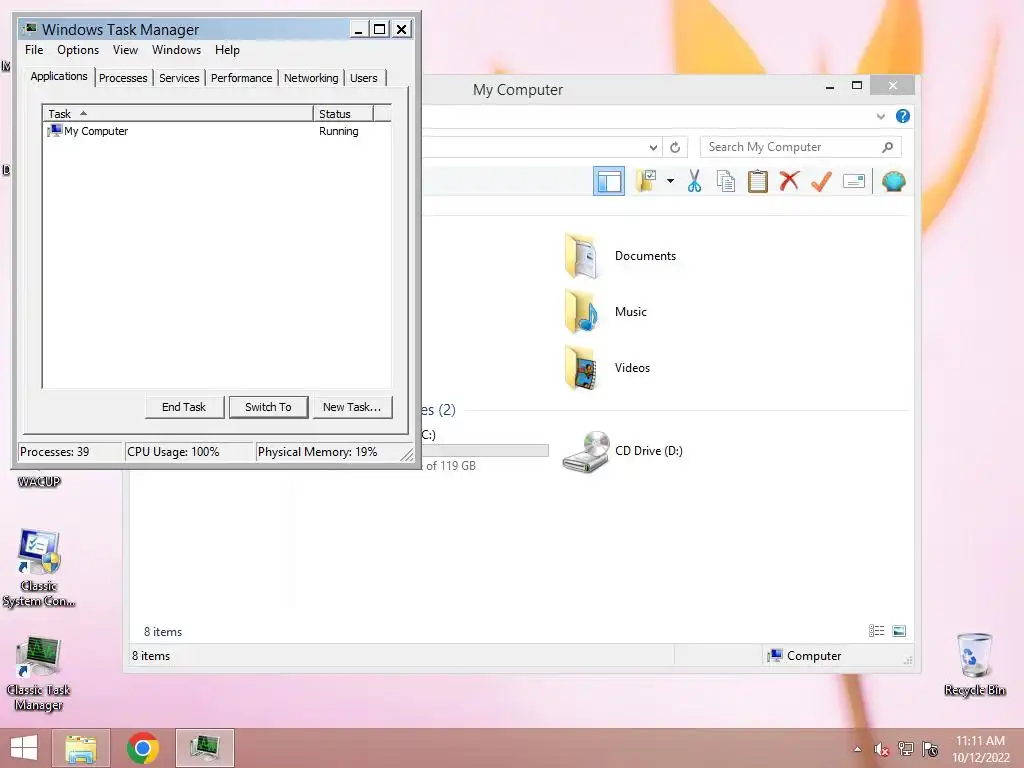Click the Refresh button beside address bar
Image resolution: width=1024 pixels, height=768 pixels.
(675, 148)
